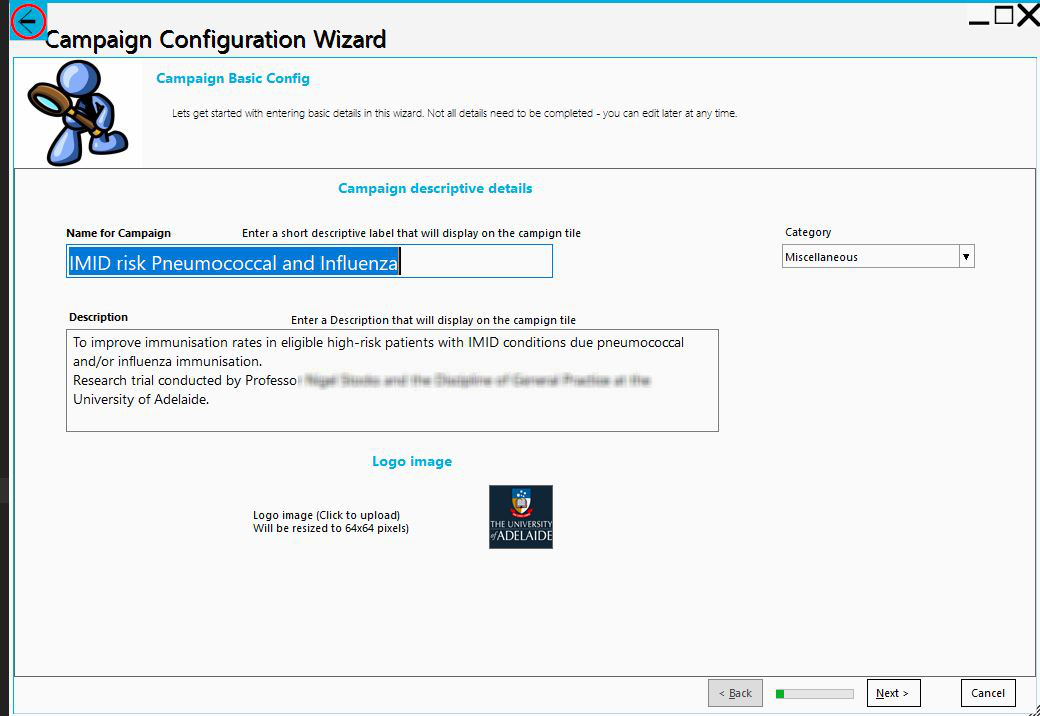This screenshot has height=716, width=1040.
Task: Click the green wizard progress bar
Action: coord(814,693)
